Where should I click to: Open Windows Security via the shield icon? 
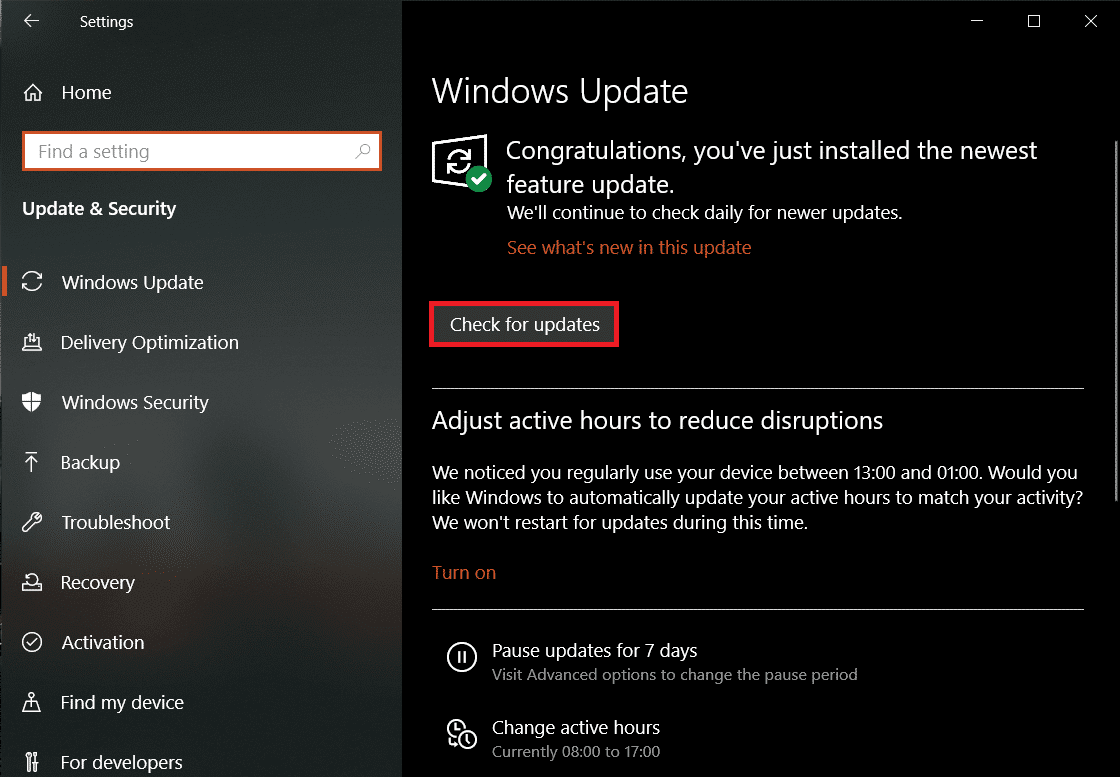tap(33, 402)
